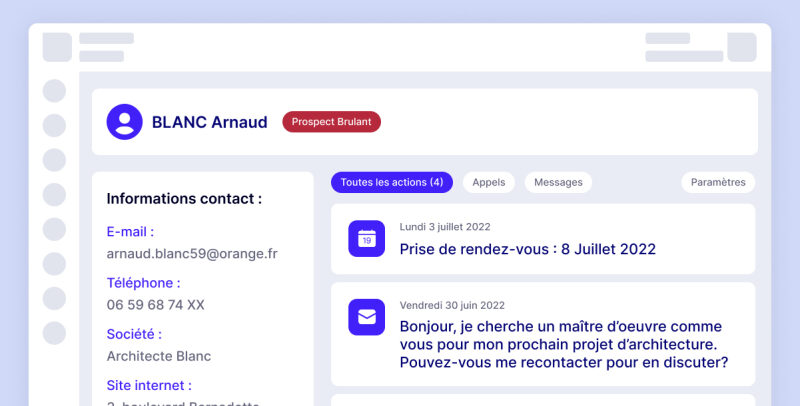Click the phone number 06 59 68 74 XX
This screenshot has width=800, height=406.
tap(156, 305)
